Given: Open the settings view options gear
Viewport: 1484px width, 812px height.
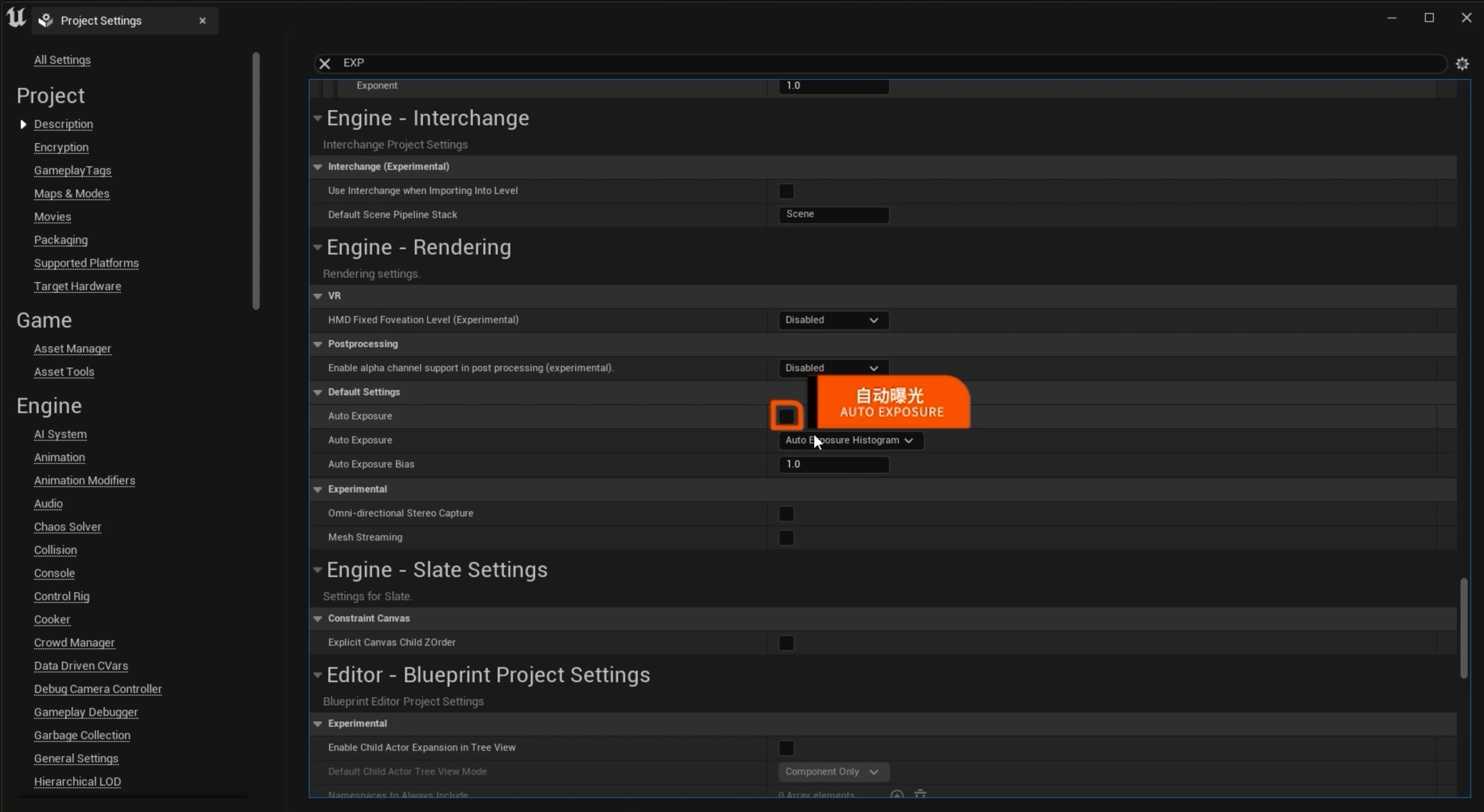Looking at the screenshot, I should 1462,64.
